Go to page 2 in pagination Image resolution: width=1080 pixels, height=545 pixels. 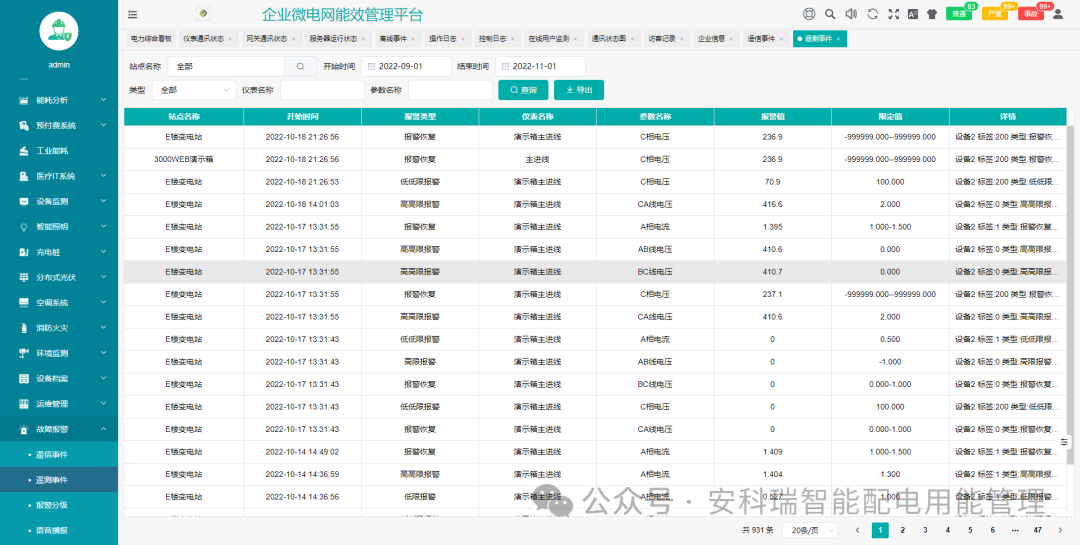902,530
